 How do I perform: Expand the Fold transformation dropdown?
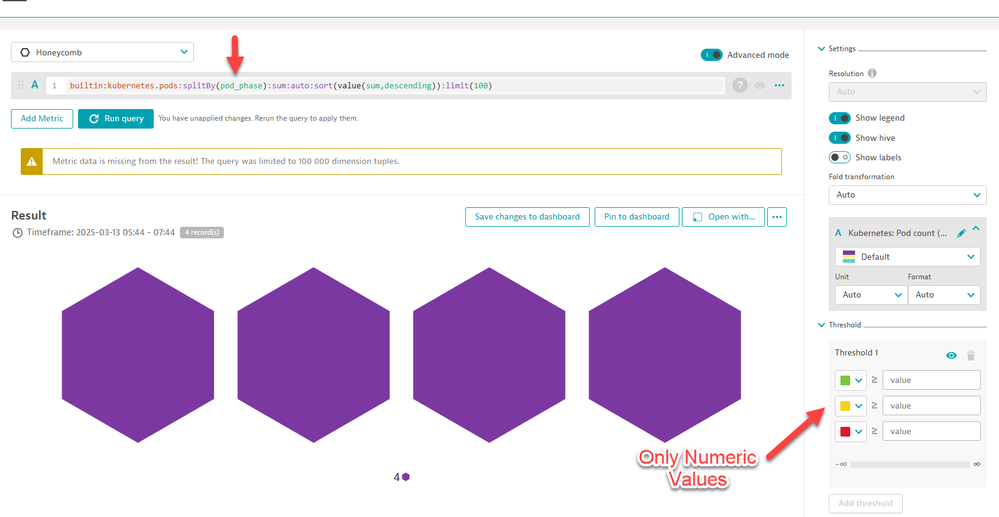tap(907, 195)
